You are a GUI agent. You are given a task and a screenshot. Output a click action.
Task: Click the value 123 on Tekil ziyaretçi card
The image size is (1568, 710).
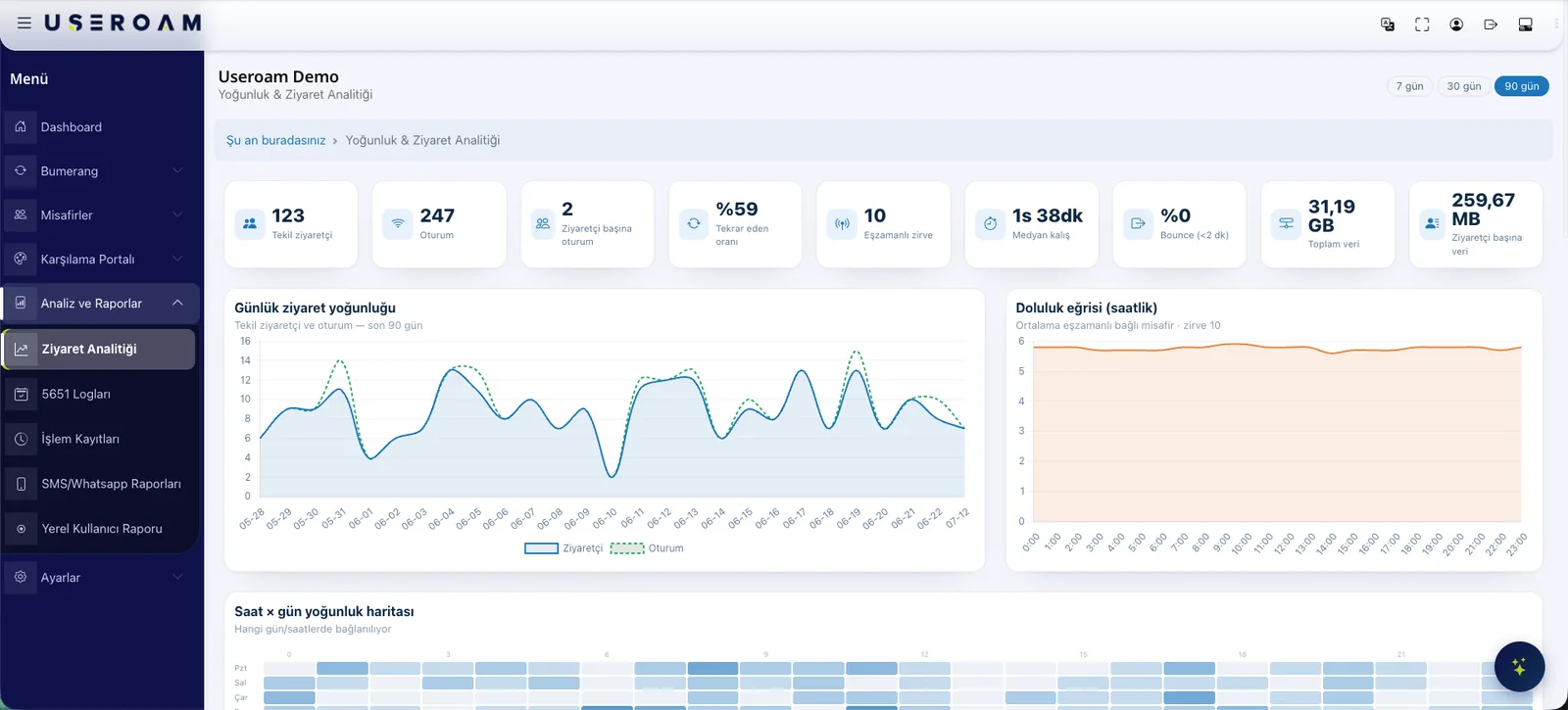[288, 215]
